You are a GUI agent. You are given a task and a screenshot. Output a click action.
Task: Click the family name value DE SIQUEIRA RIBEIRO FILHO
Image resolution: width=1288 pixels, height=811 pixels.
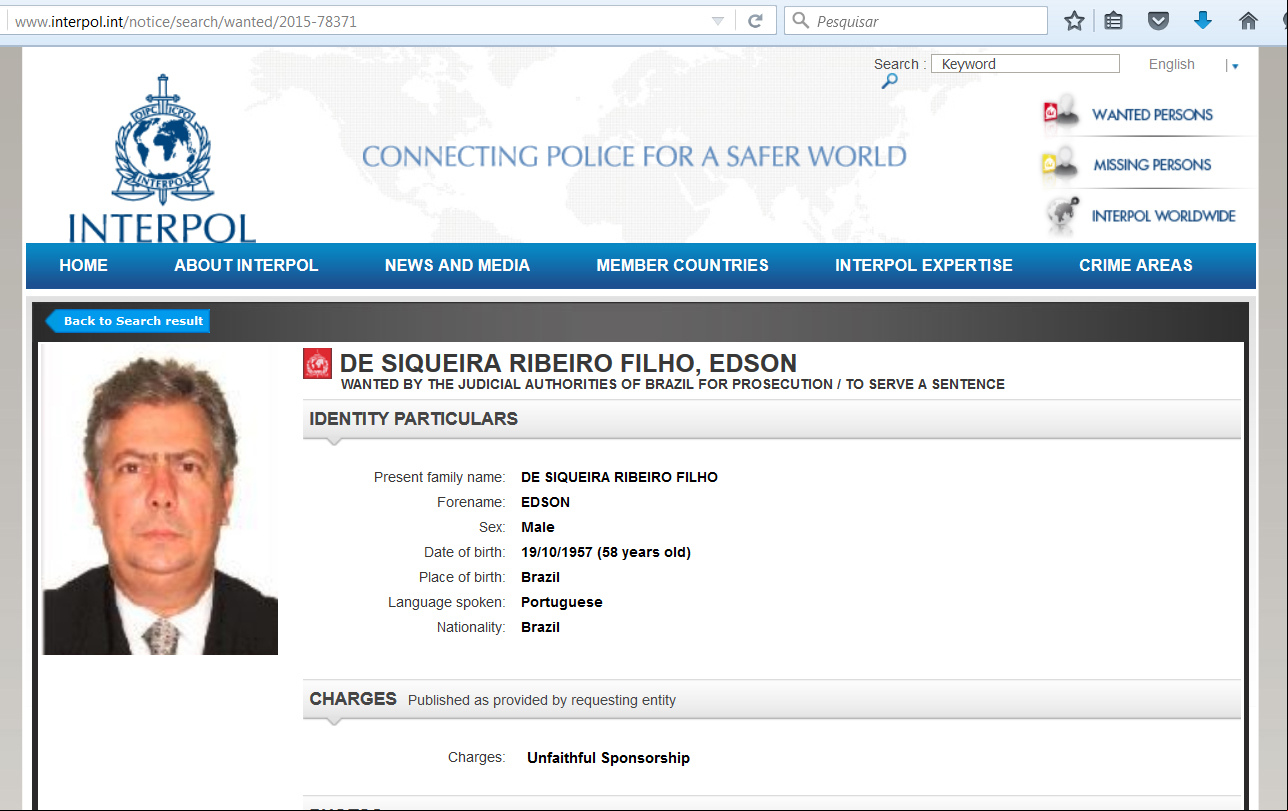tap(619, 477)
